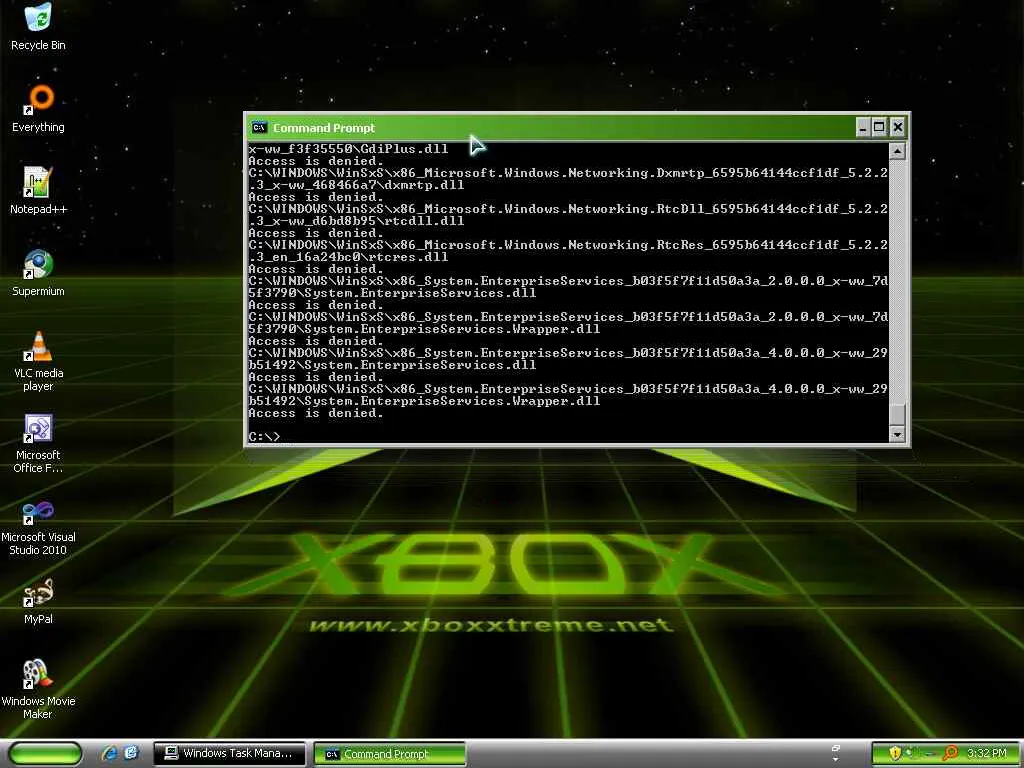This screenshot has width=1024, height=768.
Task: Select the Supermium browser desktop icon
Action: 38,273
